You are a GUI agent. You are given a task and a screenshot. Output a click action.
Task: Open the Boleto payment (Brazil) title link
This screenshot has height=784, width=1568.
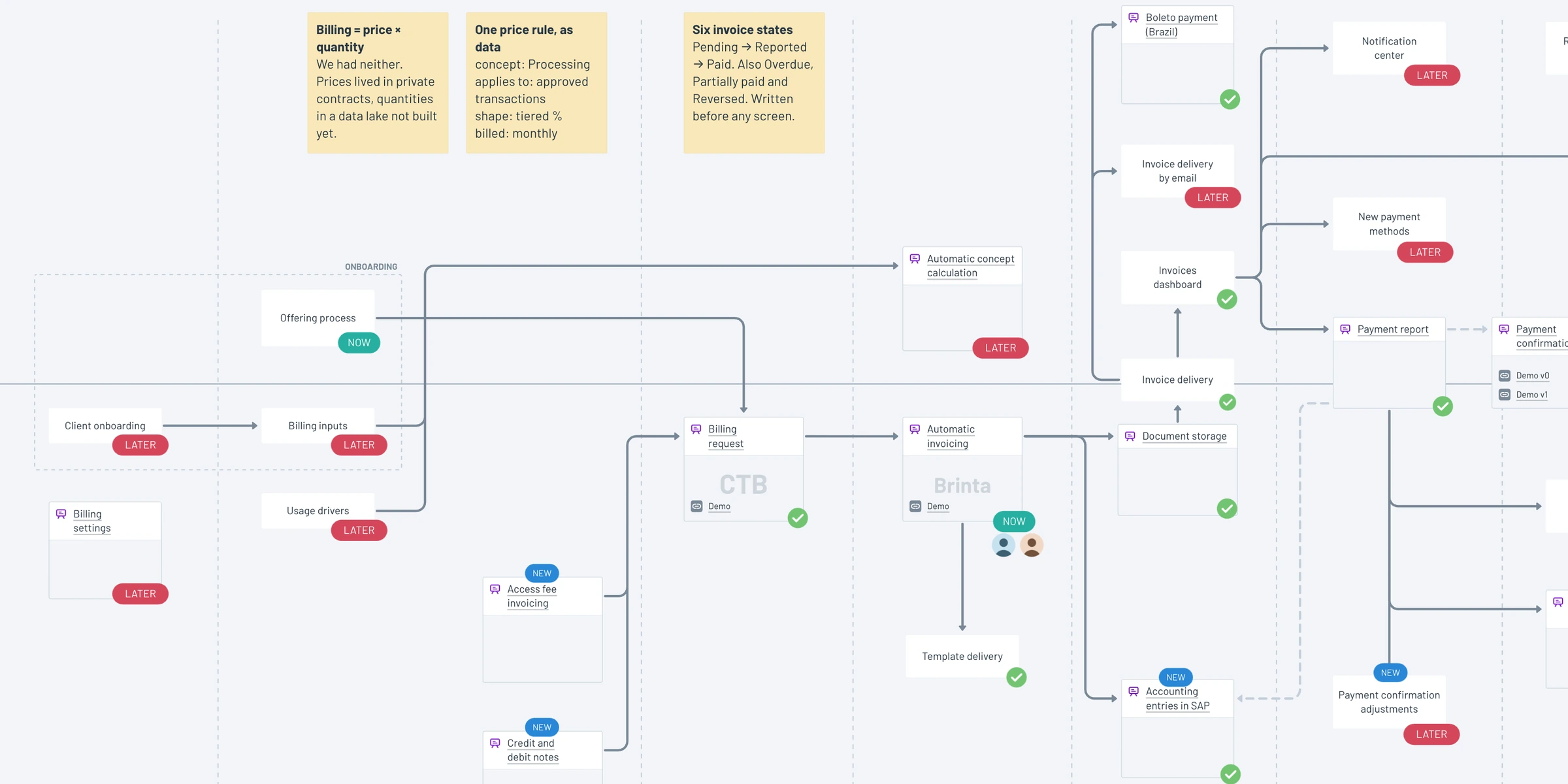pyautogui.click(x=1181, y=25)
